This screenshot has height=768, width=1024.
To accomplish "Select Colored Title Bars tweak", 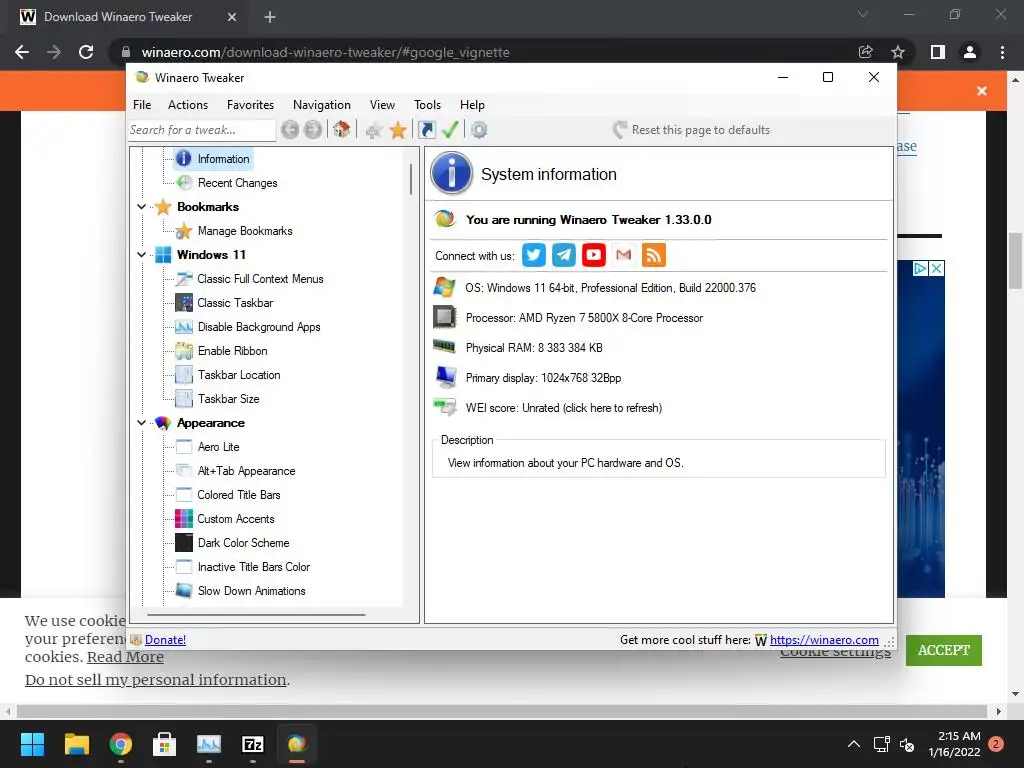I will point(238,495).
